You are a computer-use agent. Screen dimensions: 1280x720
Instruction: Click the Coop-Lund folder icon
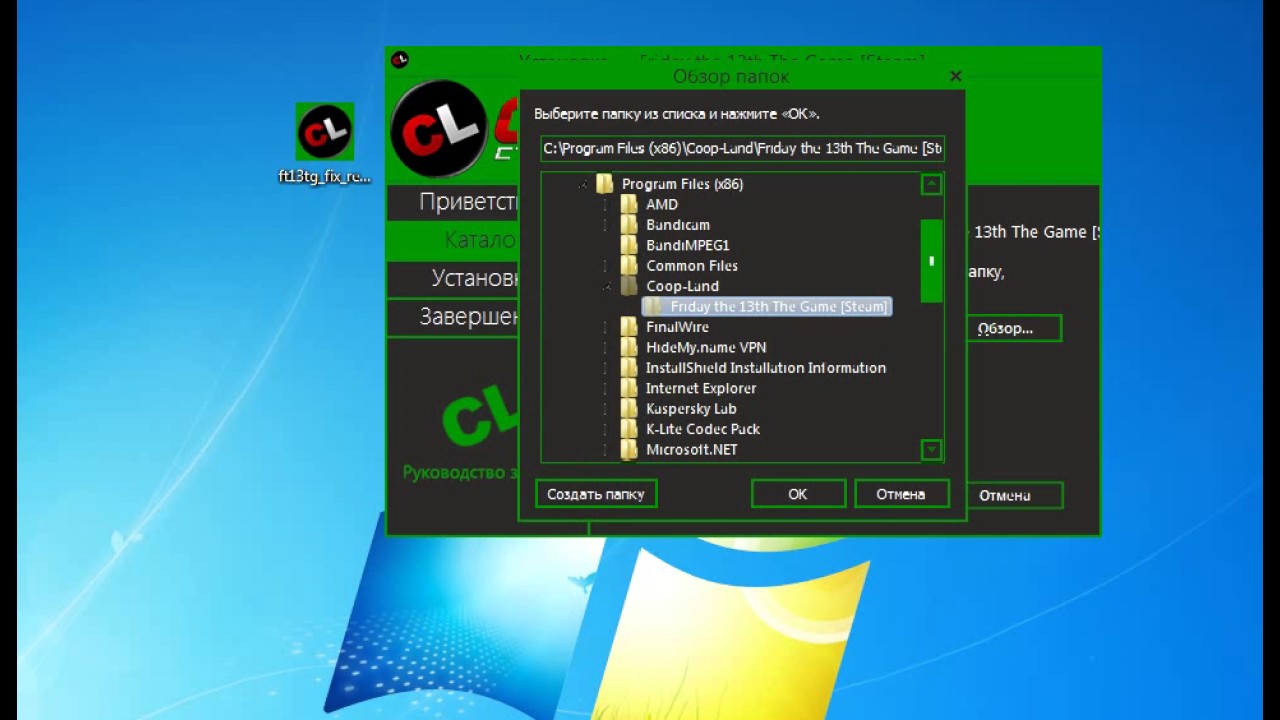pyautogui.click(x=628, y=286)
